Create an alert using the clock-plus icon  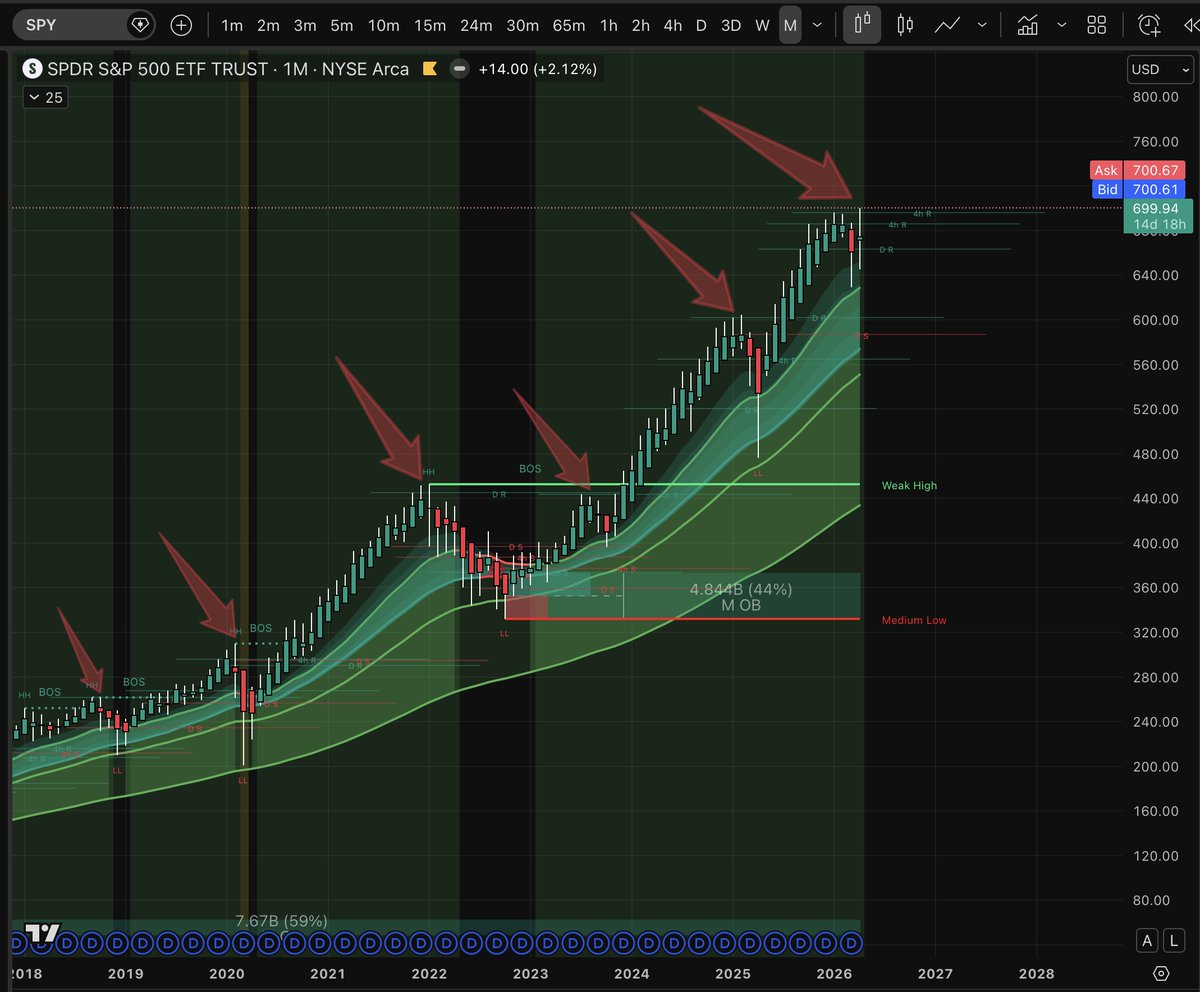(1150, 24)
